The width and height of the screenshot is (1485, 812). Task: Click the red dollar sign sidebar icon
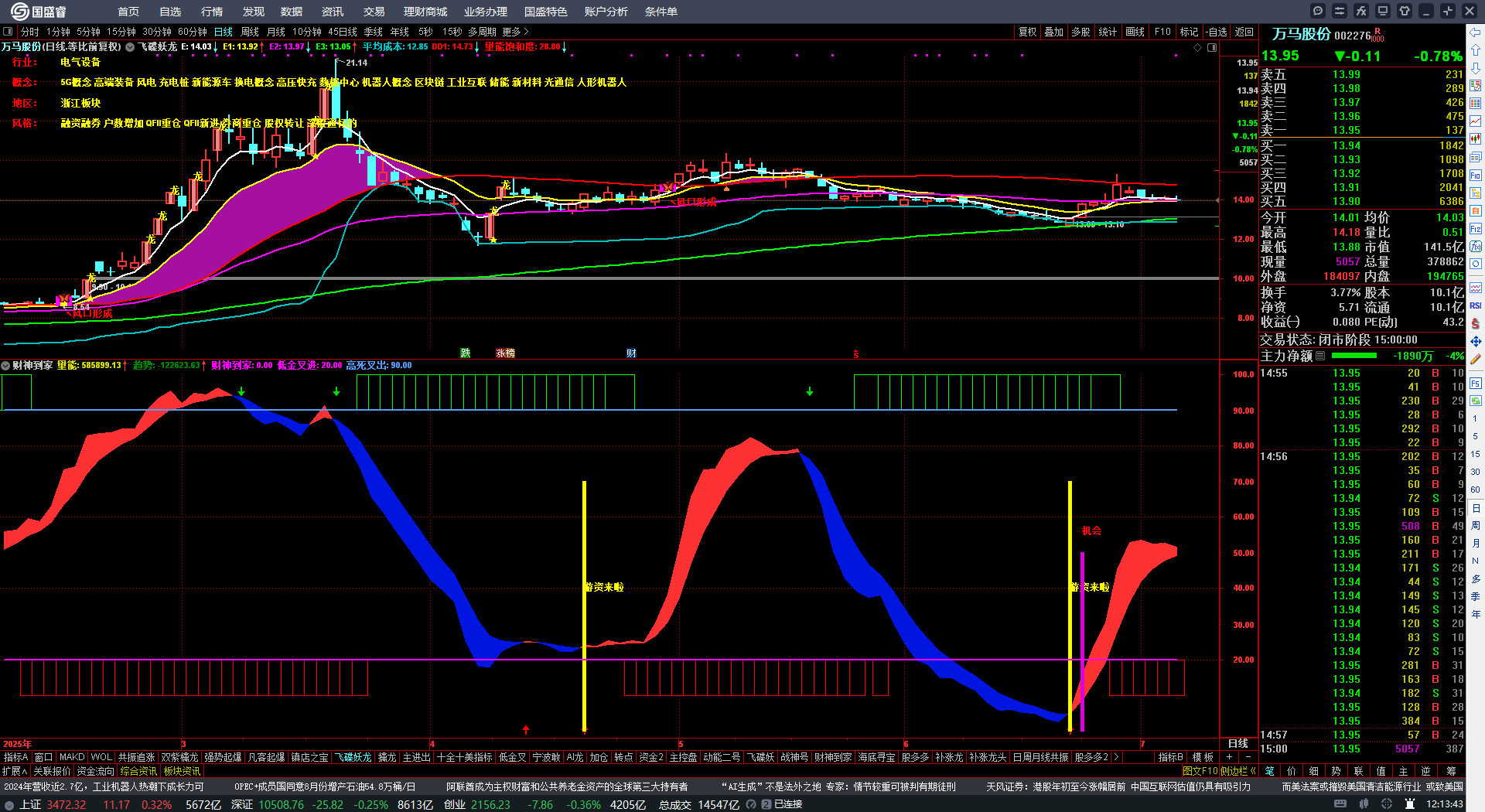click(x=1476, y=323)
